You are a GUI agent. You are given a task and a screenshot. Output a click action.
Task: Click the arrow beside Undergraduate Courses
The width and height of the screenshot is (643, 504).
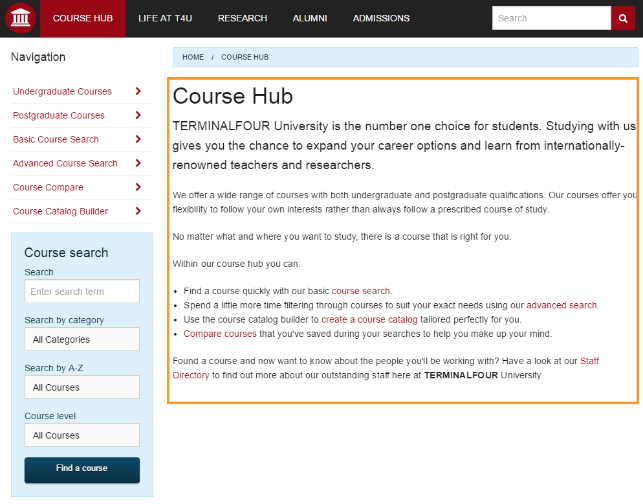coord(138,91)
